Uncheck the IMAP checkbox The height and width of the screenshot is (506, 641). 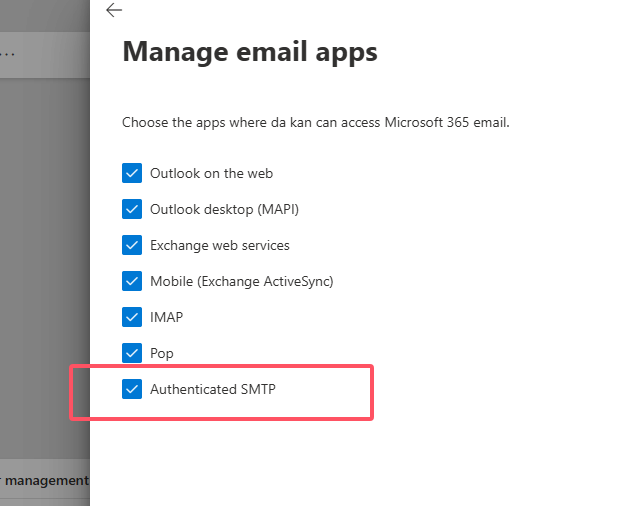[132, 317]
